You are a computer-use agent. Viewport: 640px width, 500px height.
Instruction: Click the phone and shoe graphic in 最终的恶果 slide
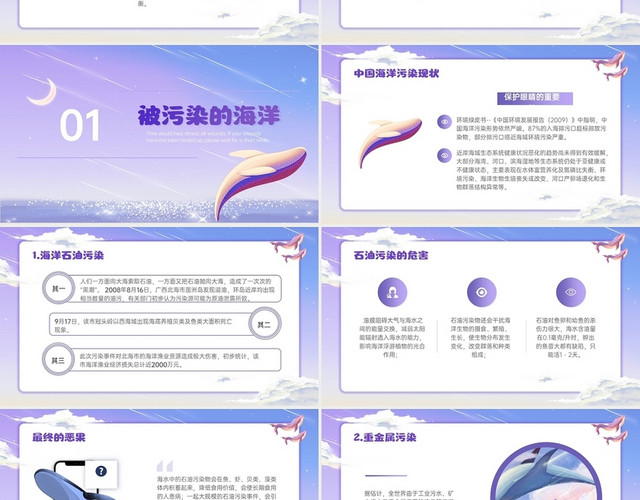[x=76, y=480]
